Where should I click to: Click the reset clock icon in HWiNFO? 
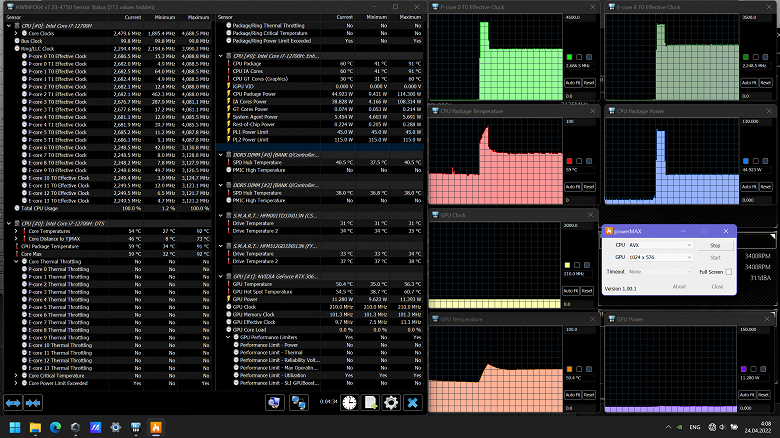pyautogui.click(x=349, y=402)
